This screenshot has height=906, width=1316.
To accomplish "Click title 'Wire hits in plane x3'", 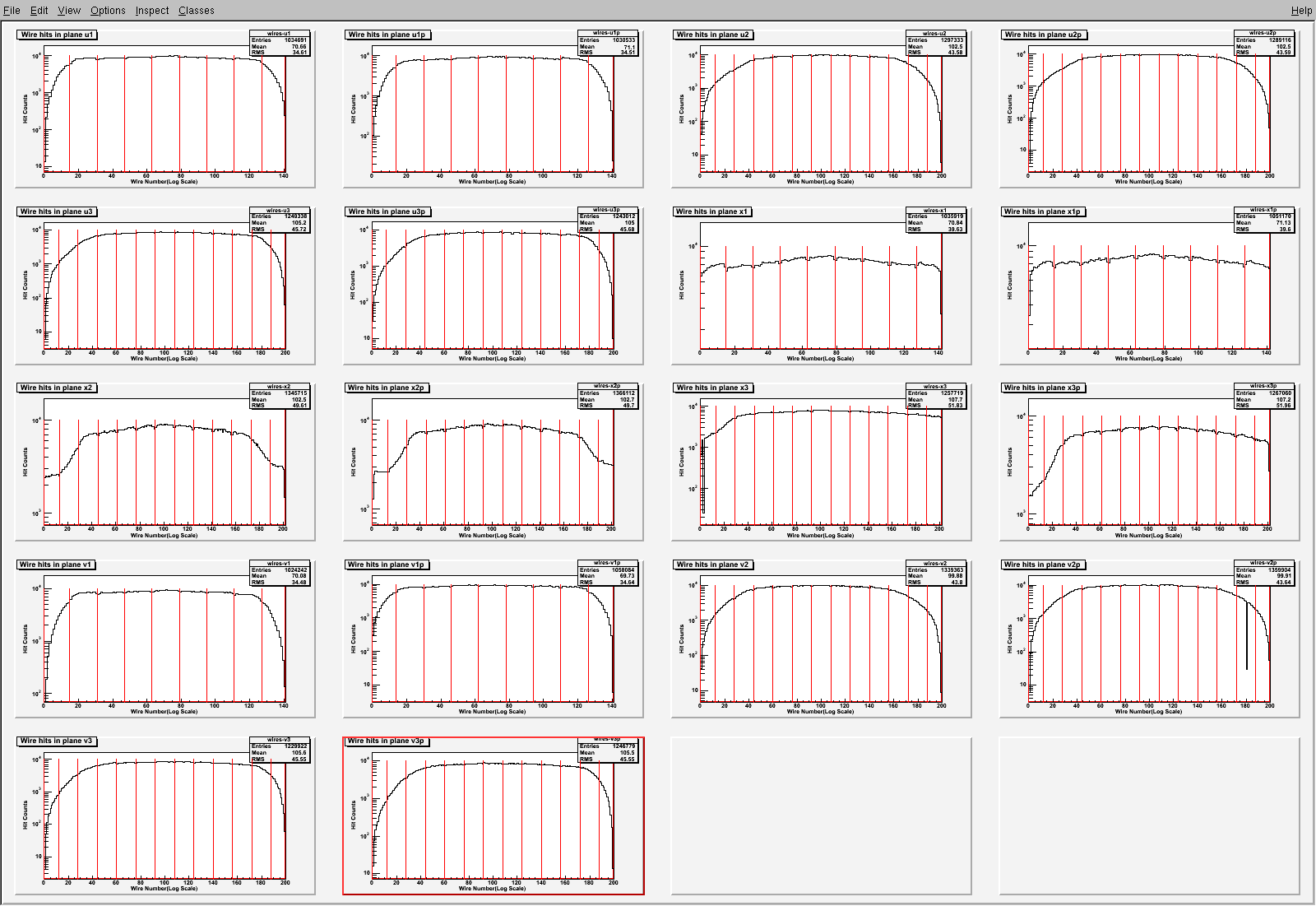I will 713,388.
